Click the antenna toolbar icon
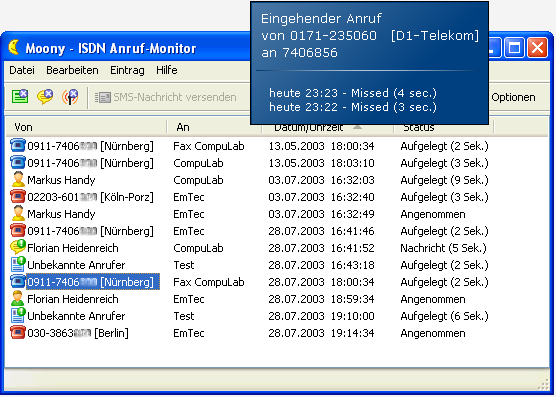Viewport: 556px width, 397px height. (x=70, y=97)
